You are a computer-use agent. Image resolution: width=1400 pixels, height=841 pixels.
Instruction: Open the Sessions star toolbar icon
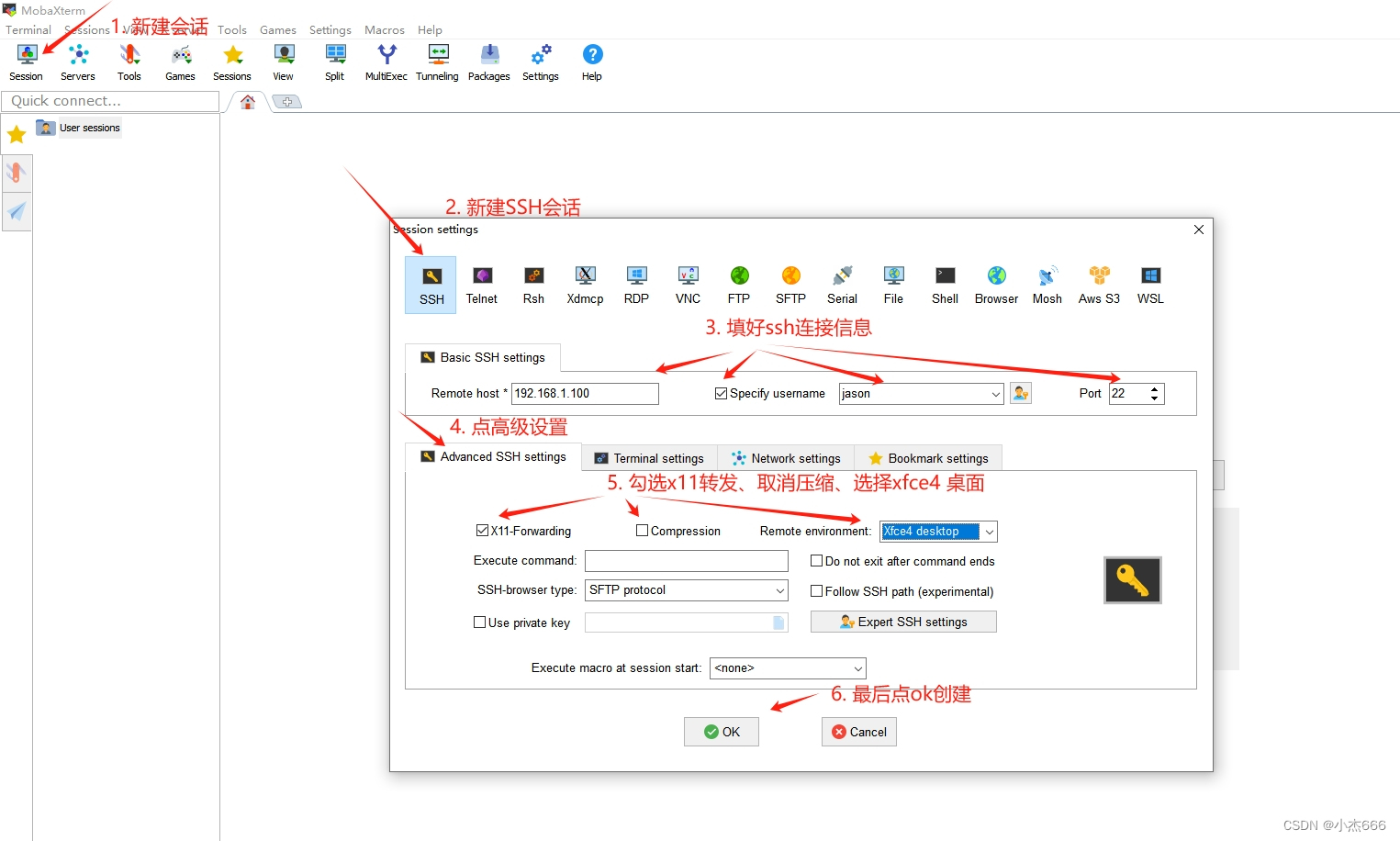tap(232, 62)
